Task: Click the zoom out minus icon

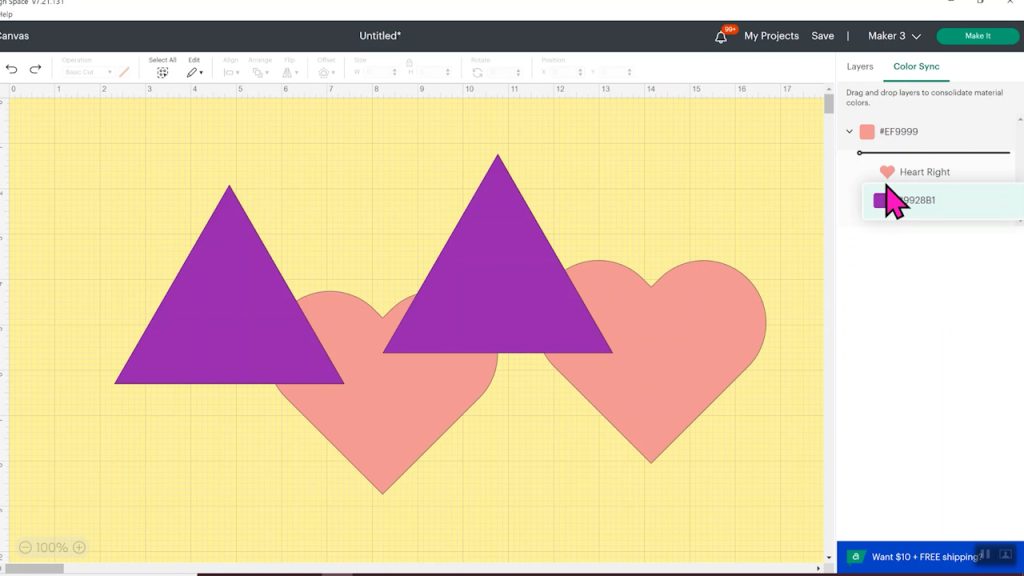Action: point(25,547)
